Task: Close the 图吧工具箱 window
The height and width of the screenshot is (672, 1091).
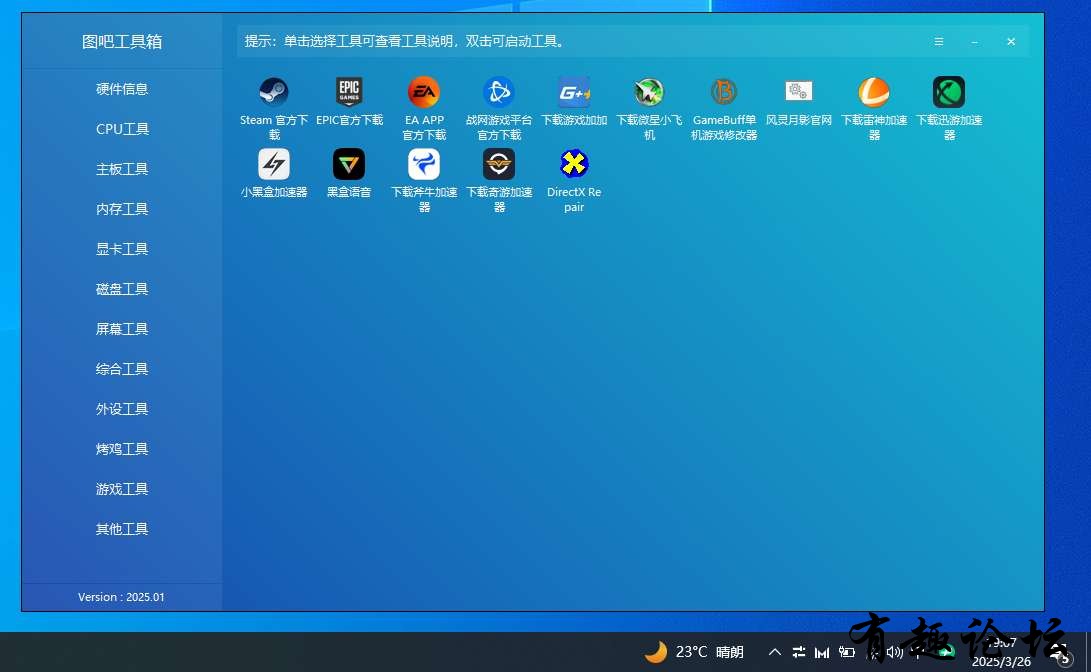Action: (x=1011, y=42)
